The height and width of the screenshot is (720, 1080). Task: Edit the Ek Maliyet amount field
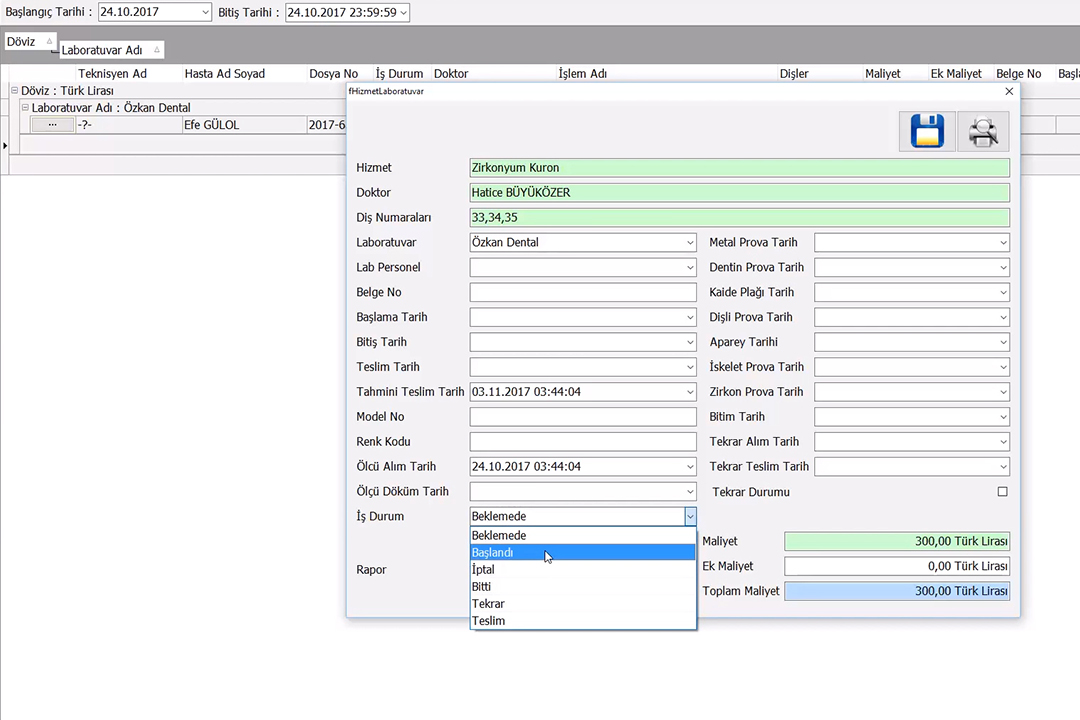(x=897, y=566)
